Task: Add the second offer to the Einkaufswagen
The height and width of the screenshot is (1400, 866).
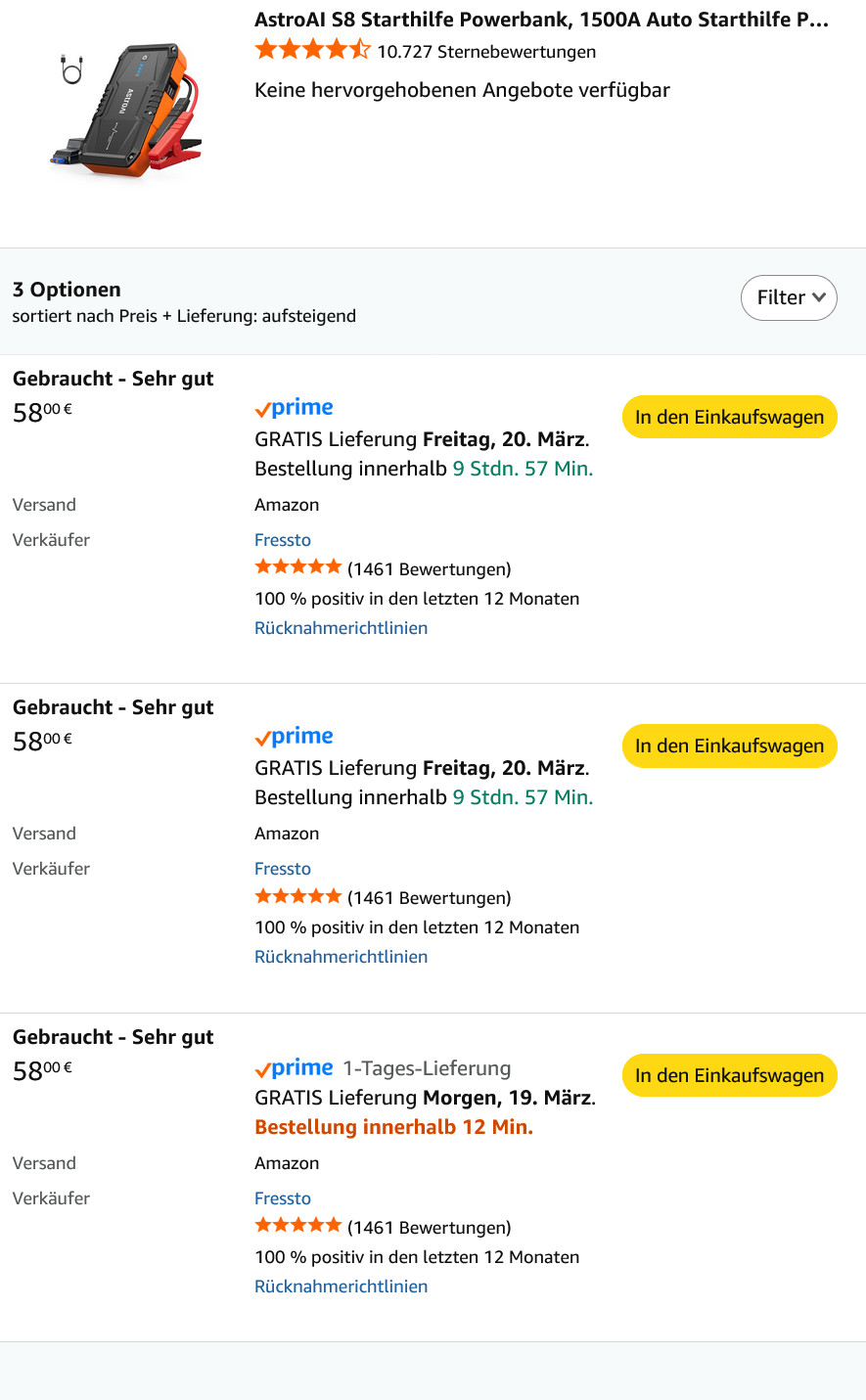Action: pyautogui.click(x=729, y=745)
